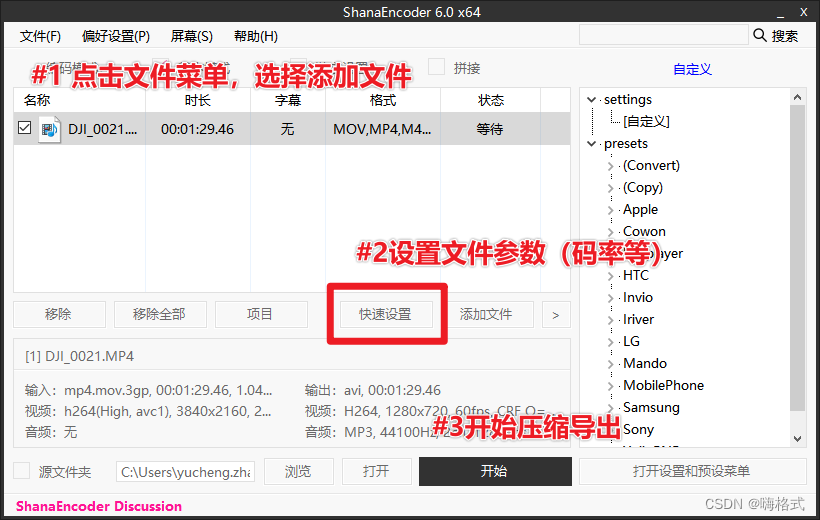The width and height of the screenshot is (820, 520).
Task: Click the 格式 column header
Action: point(383,100)
